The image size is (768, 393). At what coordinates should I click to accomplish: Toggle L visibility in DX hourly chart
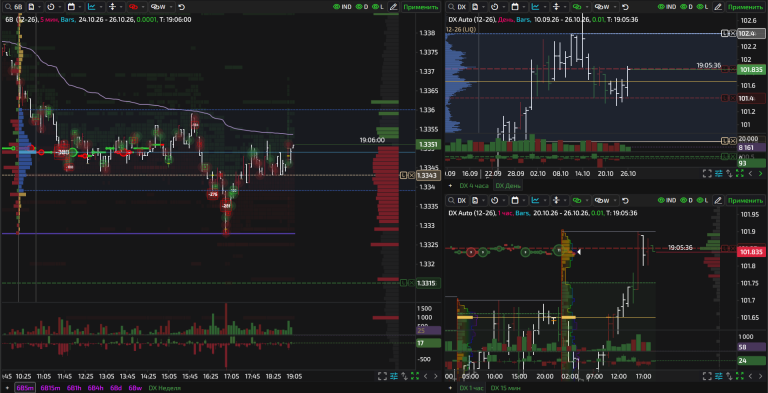(703, 200)
